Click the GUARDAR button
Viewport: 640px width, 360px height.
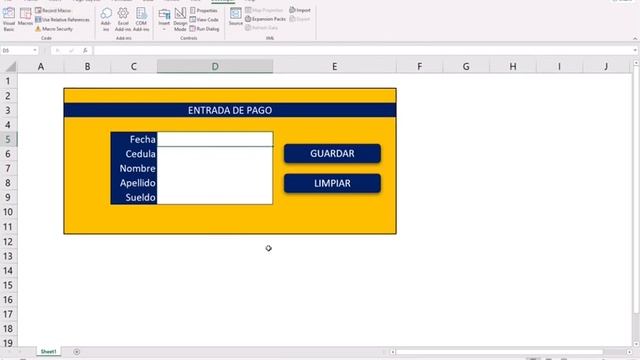(x=332, y=153)
